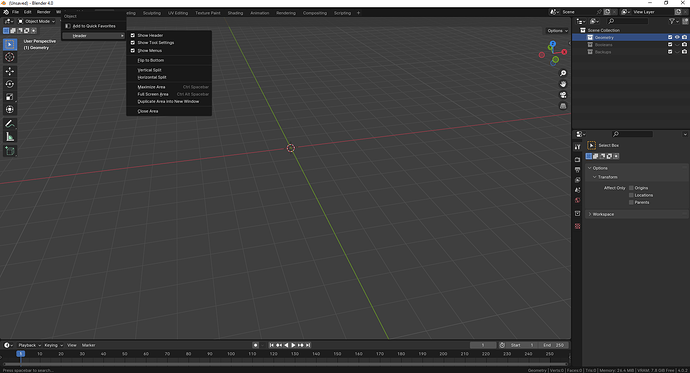Select the Annotate pencil tool
690x373 pixels.
(x=10, y=124)
